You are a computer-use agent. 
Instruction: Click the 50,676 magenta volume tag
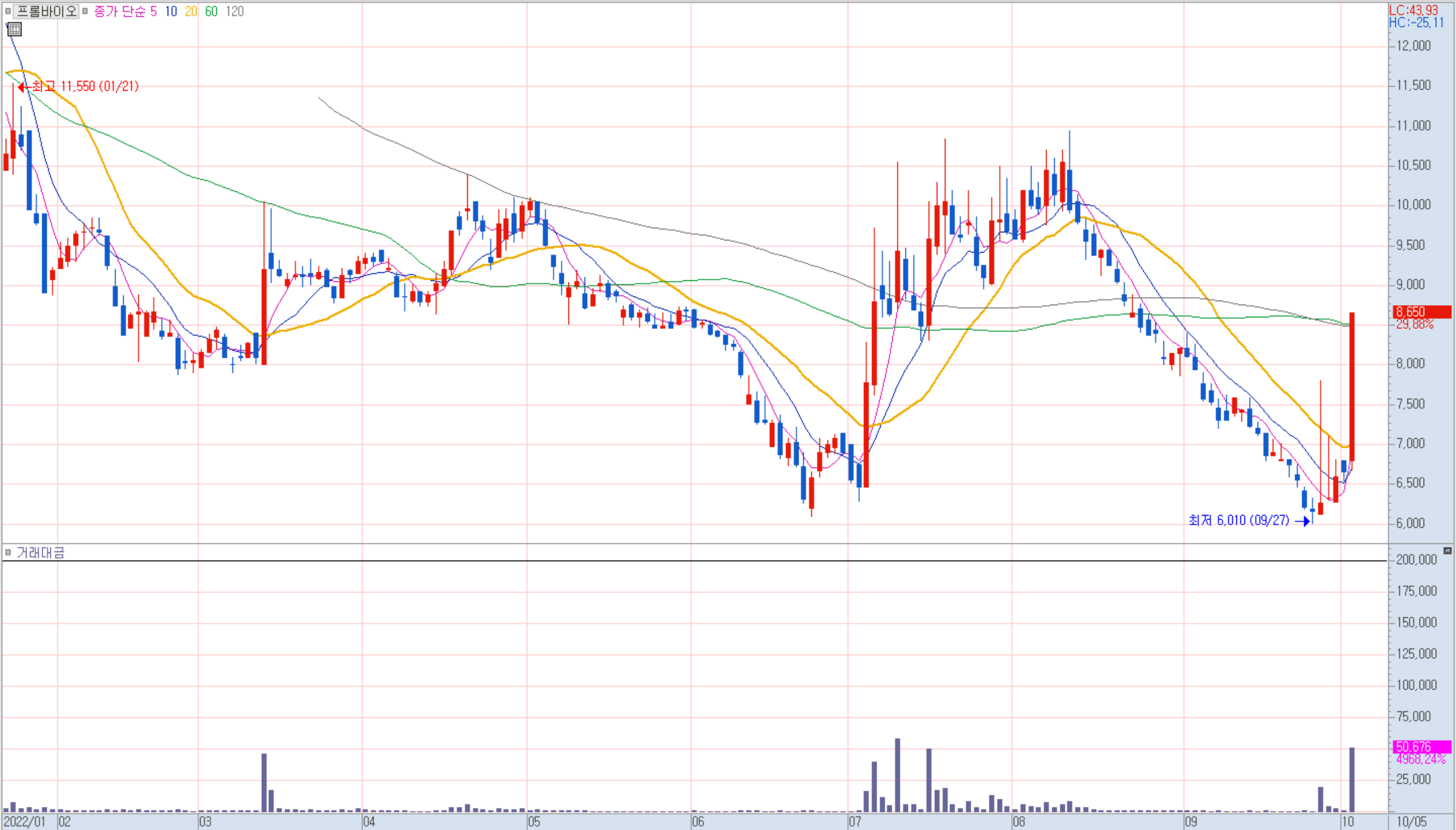[x=1421, y=747]
